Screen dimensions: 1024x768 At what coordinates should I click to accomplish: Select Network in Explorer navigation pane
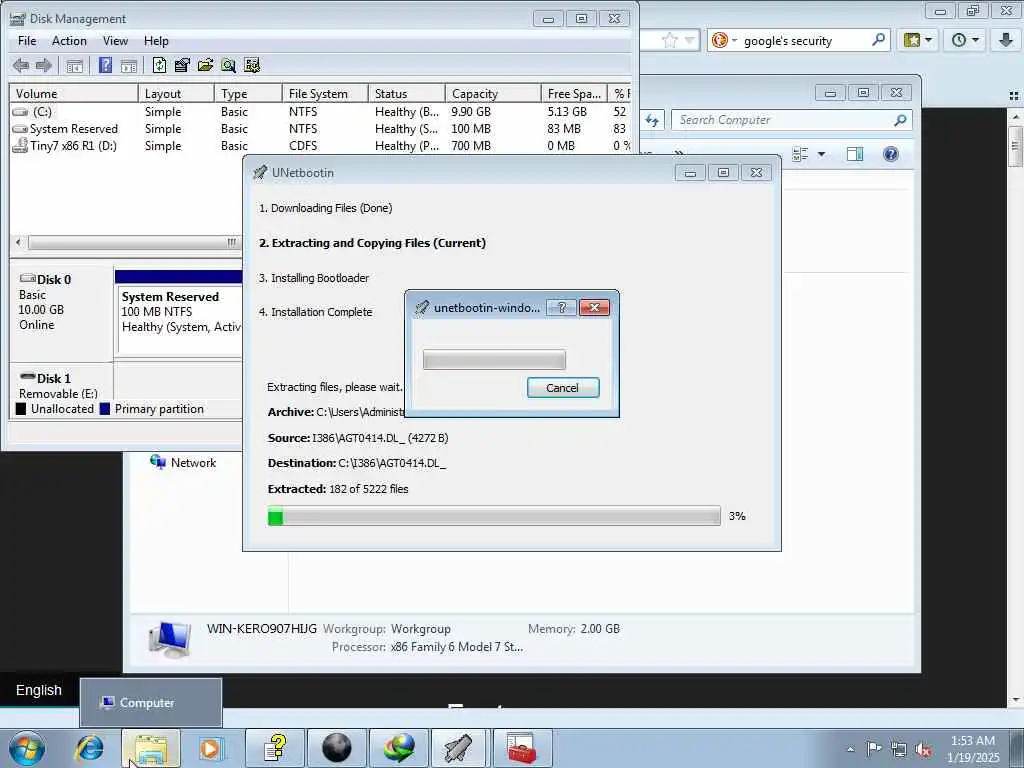(x=183, y=462)
